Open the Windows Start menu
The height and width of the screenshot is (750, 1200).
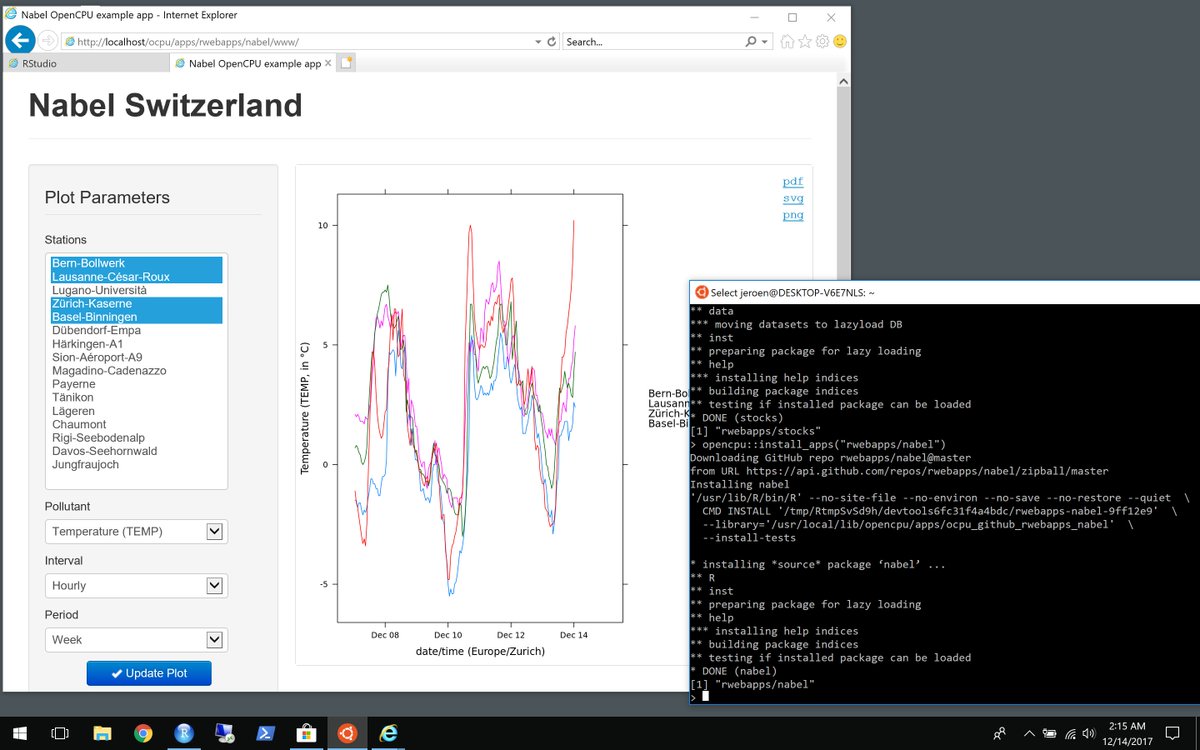19,733
